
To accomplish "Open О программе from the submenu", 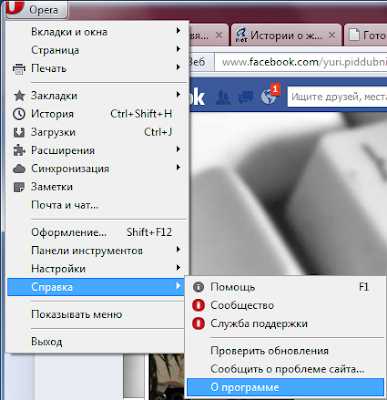I will tap(285, 387).
